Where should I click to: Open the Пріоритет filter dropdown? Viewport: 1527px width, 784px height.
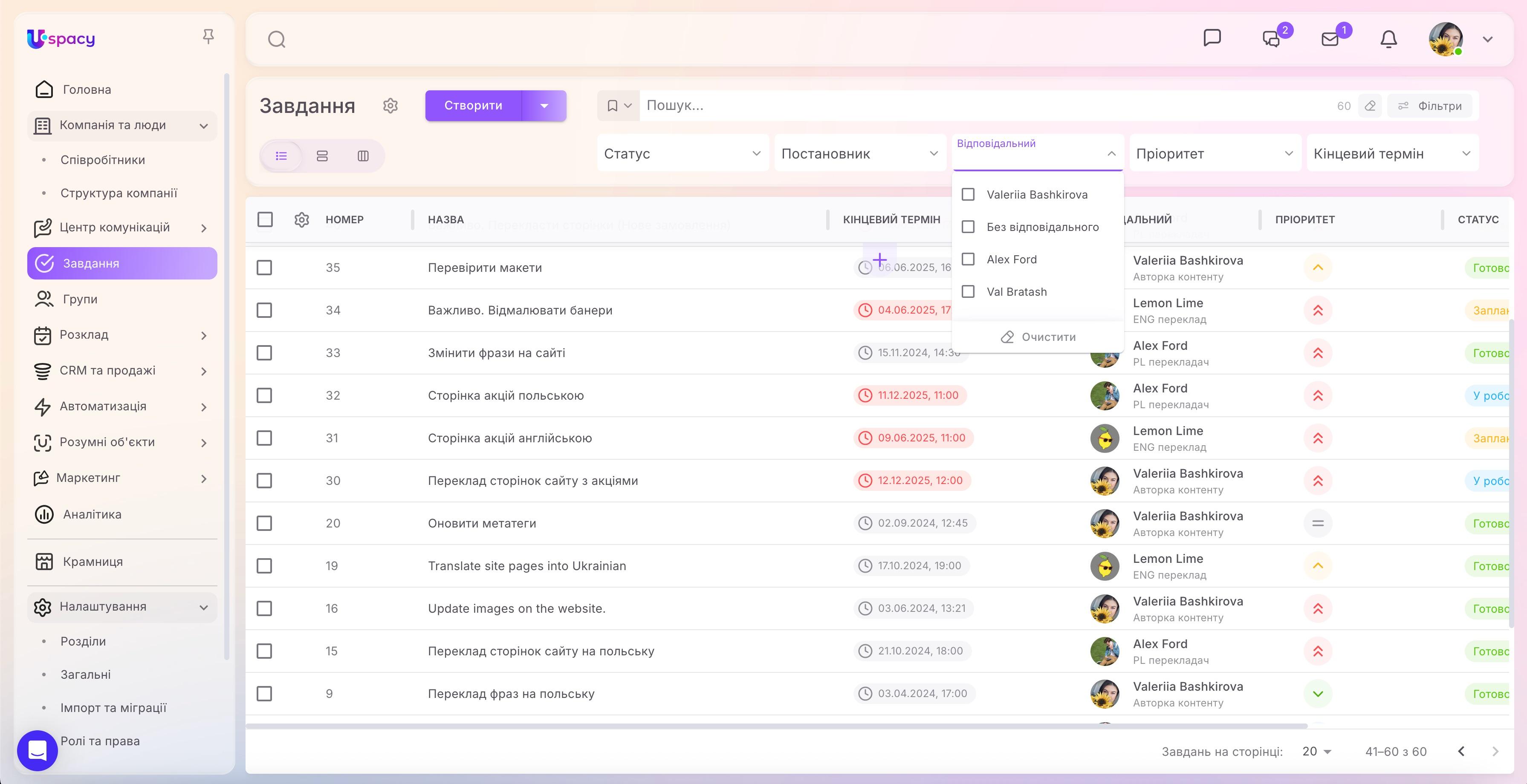click(1215, 153)
